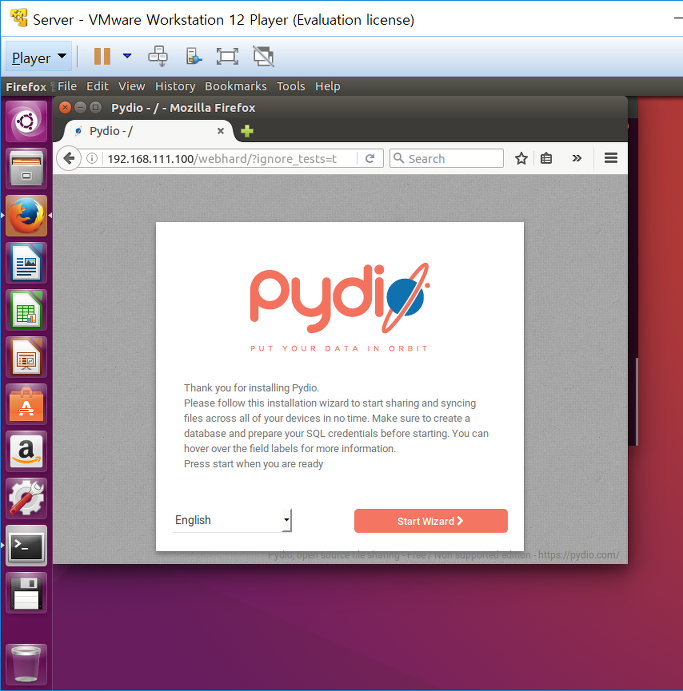Open Firefox File menu
The height and width of the screenshot is (691, 683).
click(x=67, y=86)
